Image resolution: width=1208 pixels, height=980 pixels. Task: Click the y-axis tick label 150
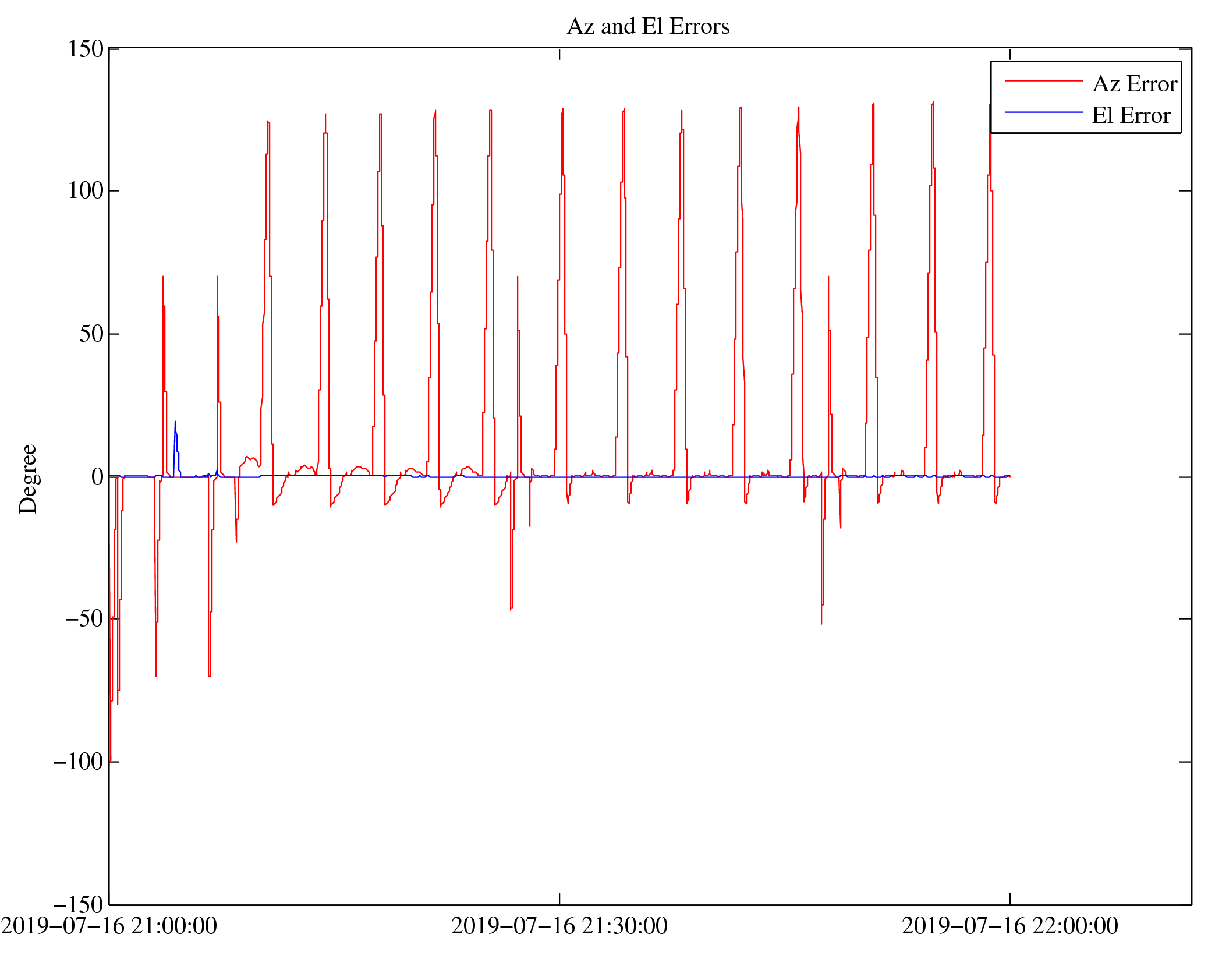click(x=86, y=49)
